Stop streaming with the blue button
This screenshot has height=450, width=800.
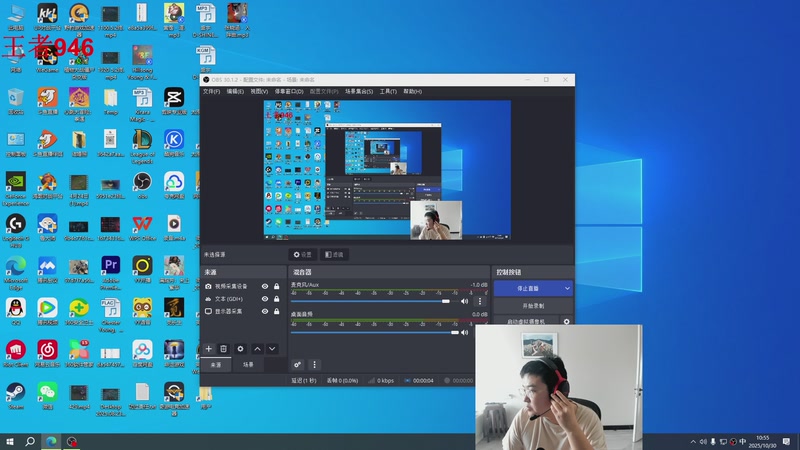tap(528, 288)
